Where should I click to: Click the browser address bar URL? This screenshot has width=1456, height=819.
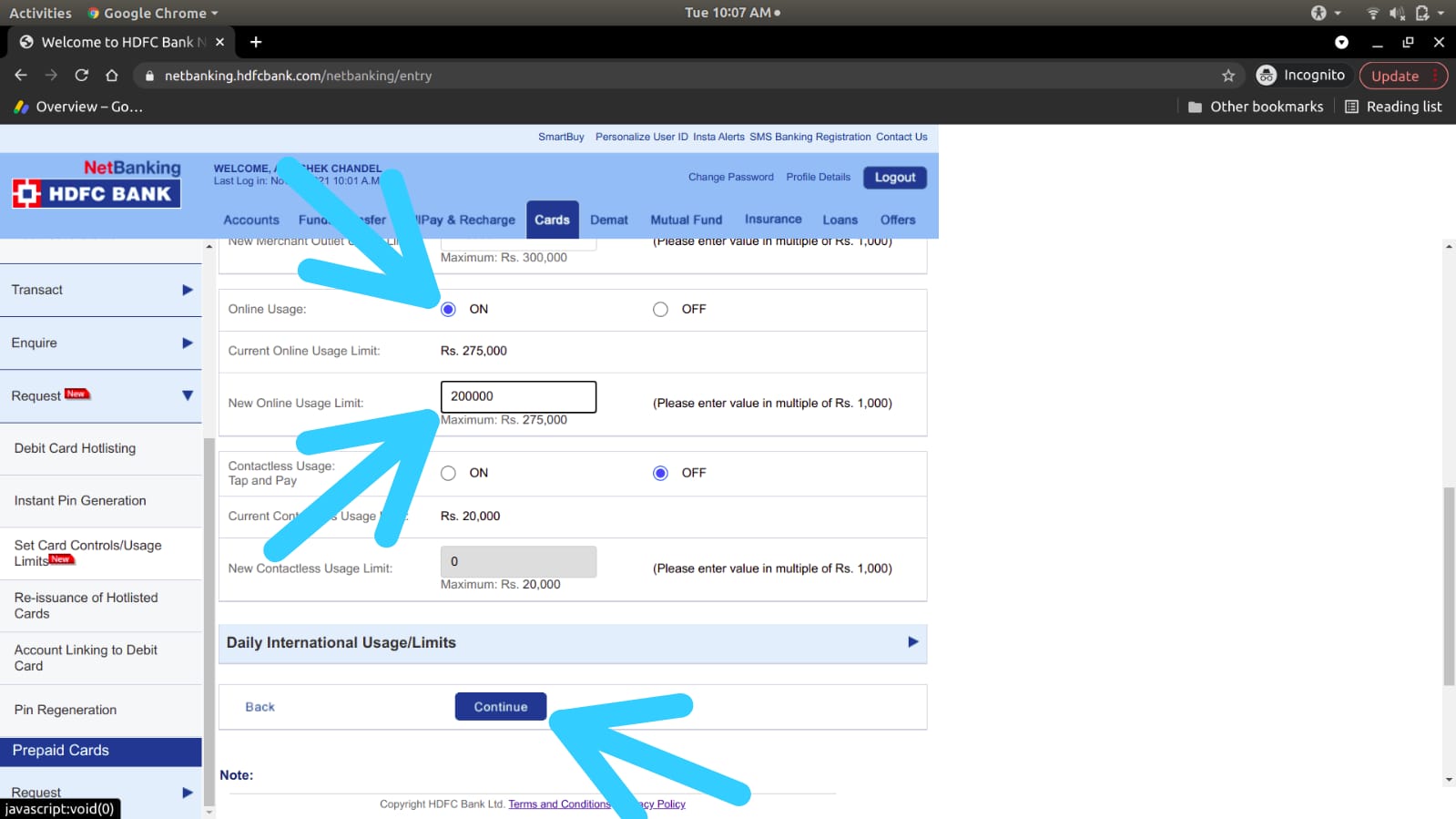coord(298,76)
